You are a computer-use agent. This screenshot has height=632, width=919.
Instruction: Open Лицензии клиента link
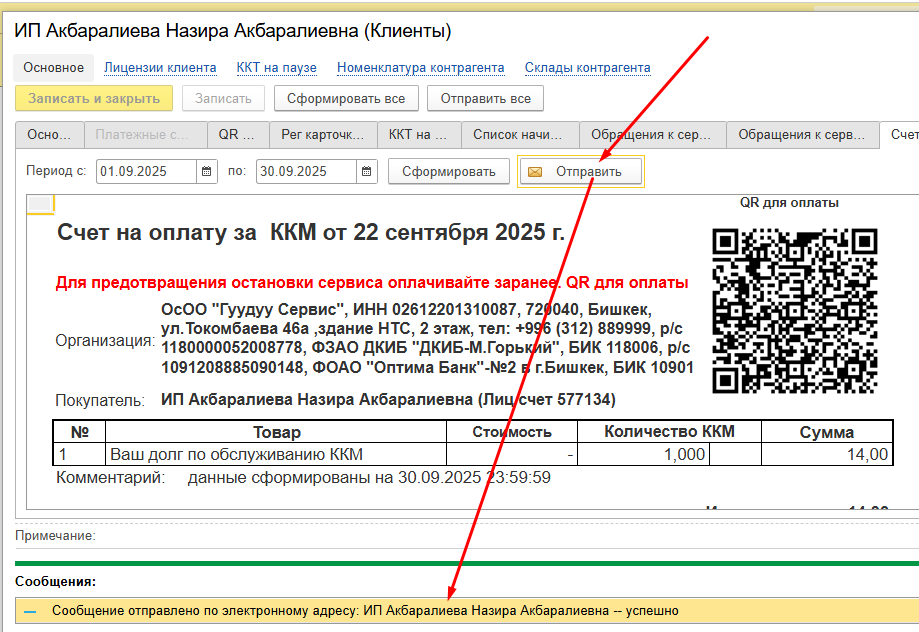(160, 68)
